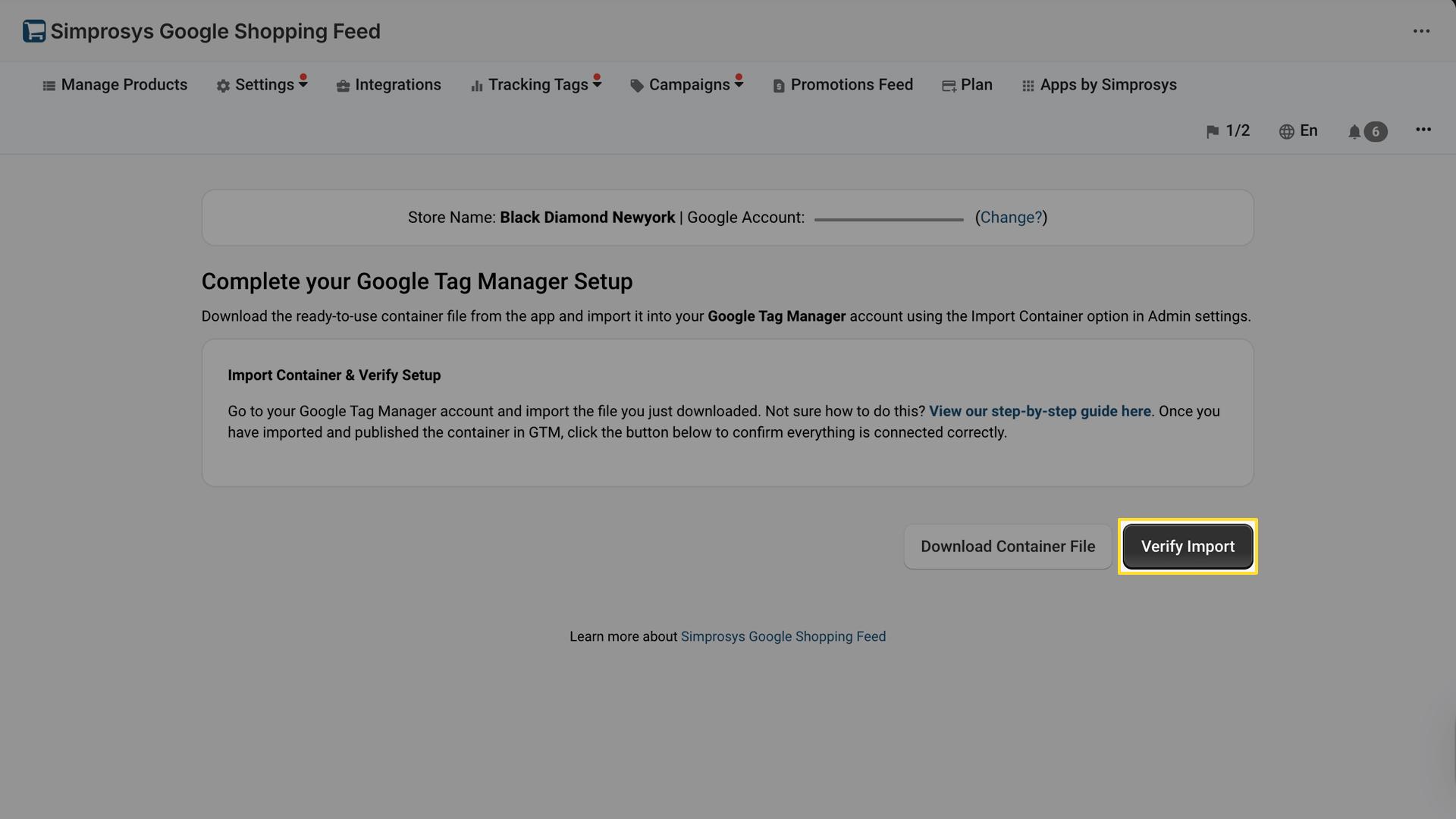Click the notification badge showing 6

1376,130
